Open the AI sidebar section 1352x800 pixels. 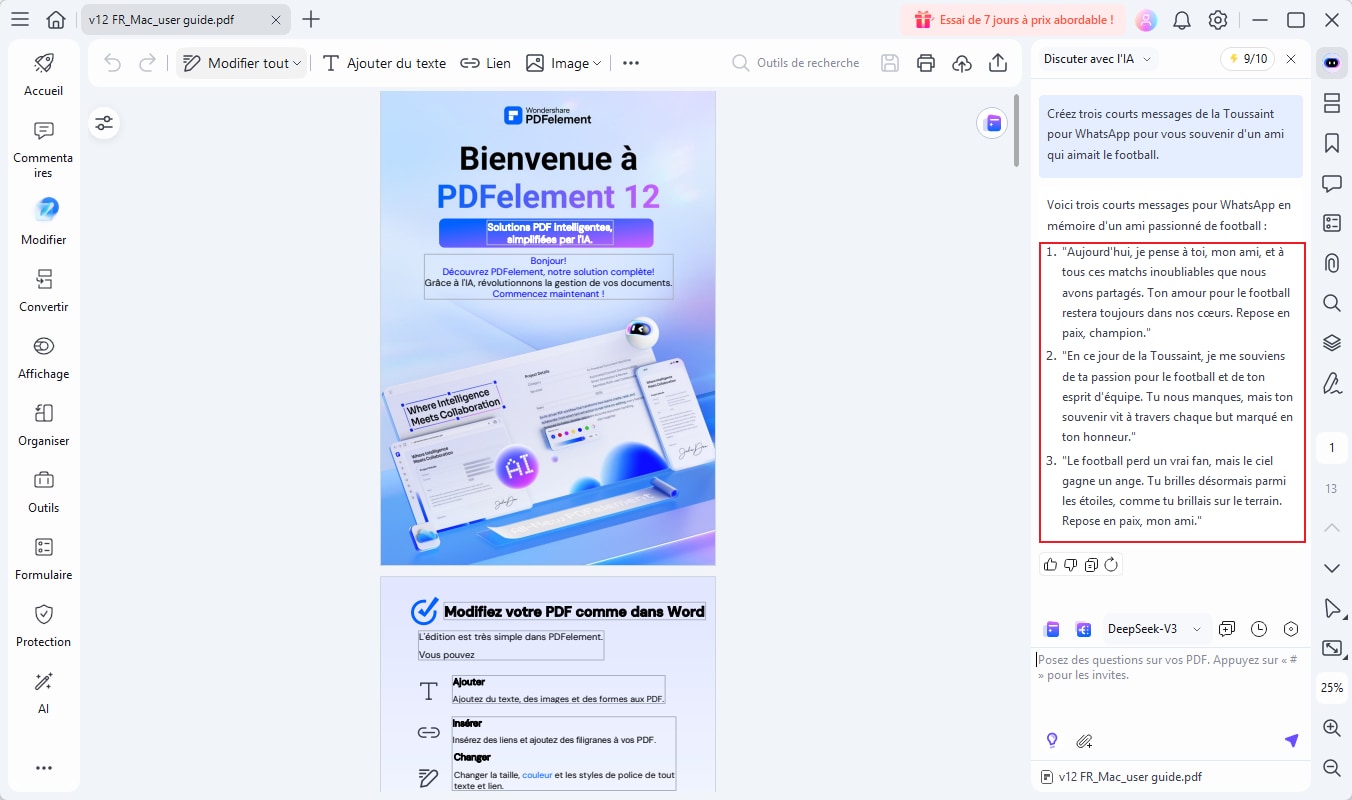pyautogui.click(x=44, y=692)
